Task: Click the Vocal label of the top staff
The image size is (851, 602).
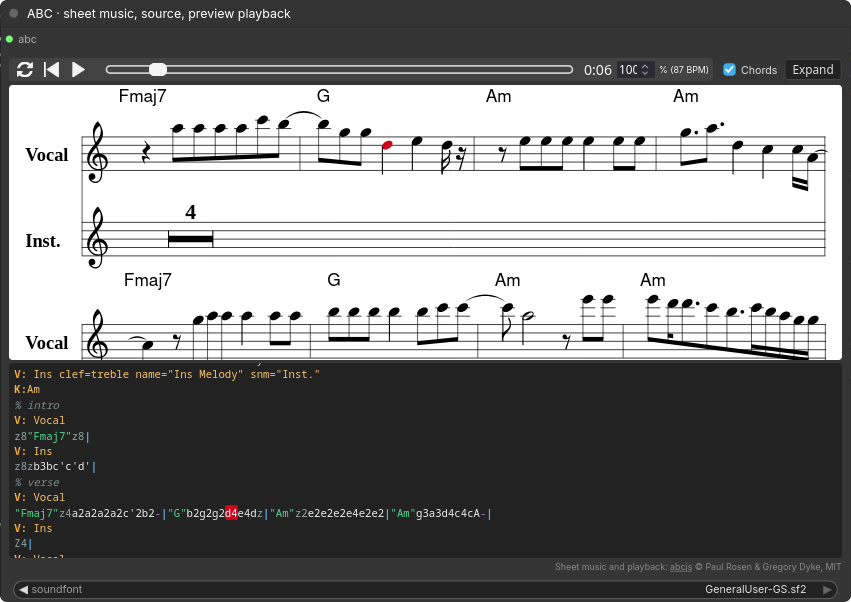Action: click(47, 155)
